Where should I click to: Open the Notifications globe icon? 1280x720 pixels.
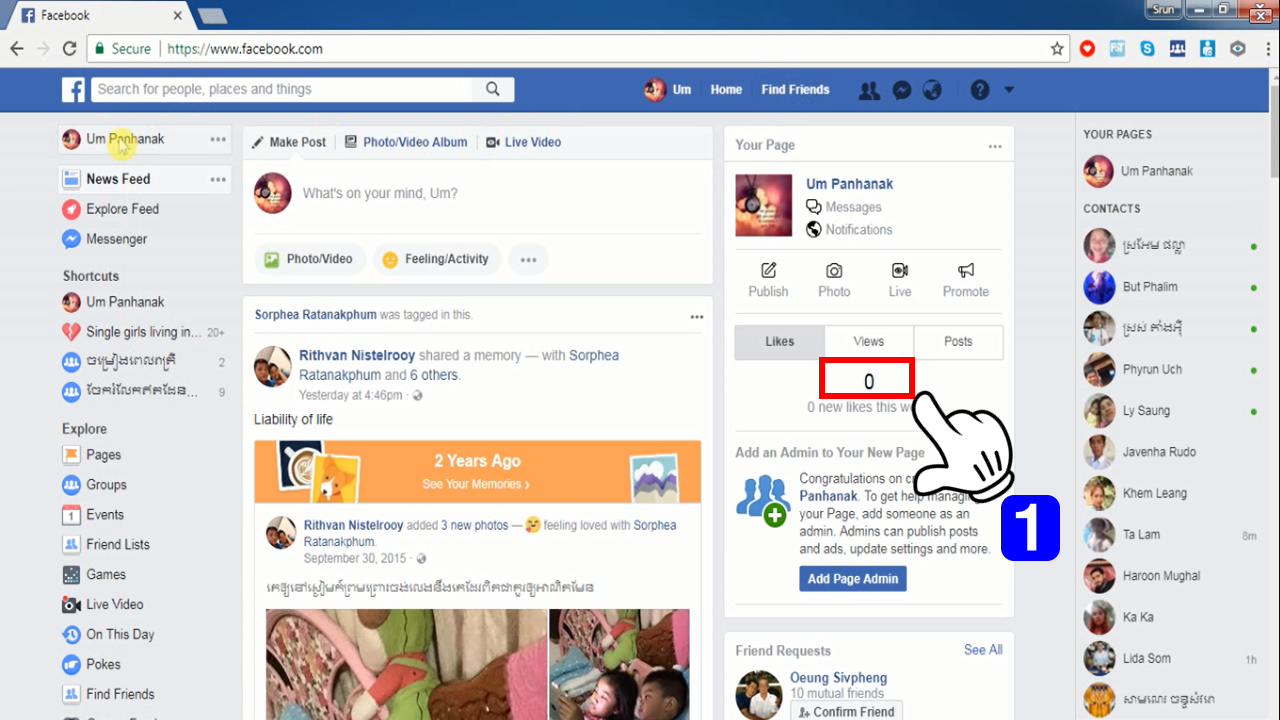coord(932,90)
